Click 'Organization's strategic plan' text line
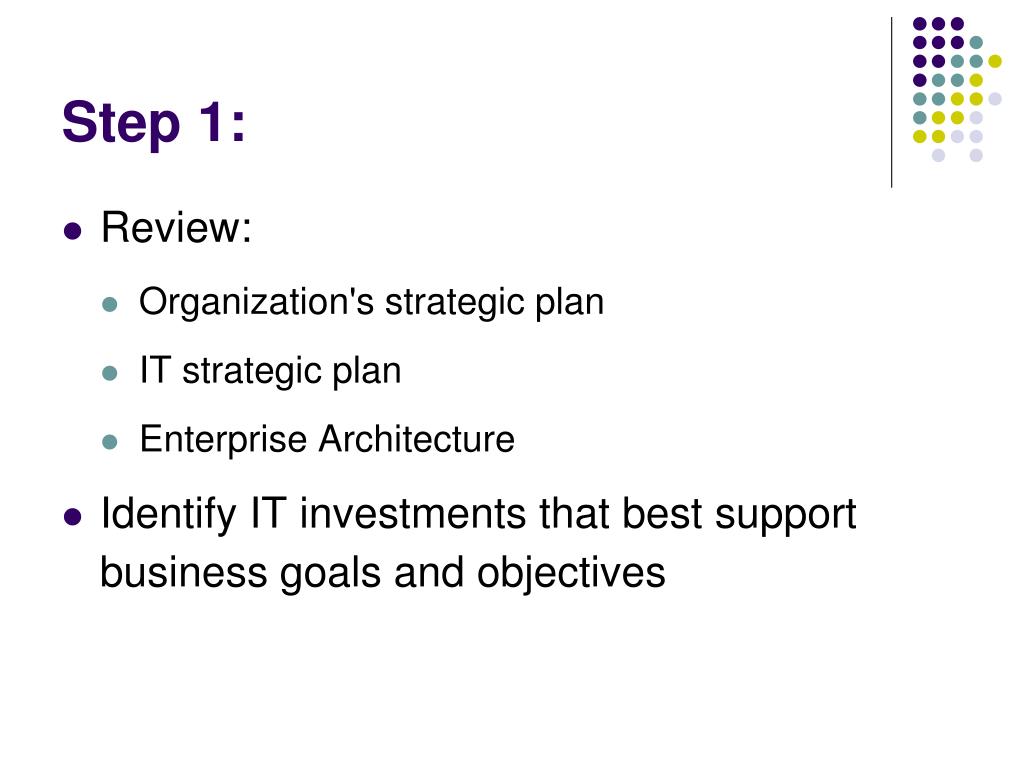1024x768 pixels. coord(372,302)
